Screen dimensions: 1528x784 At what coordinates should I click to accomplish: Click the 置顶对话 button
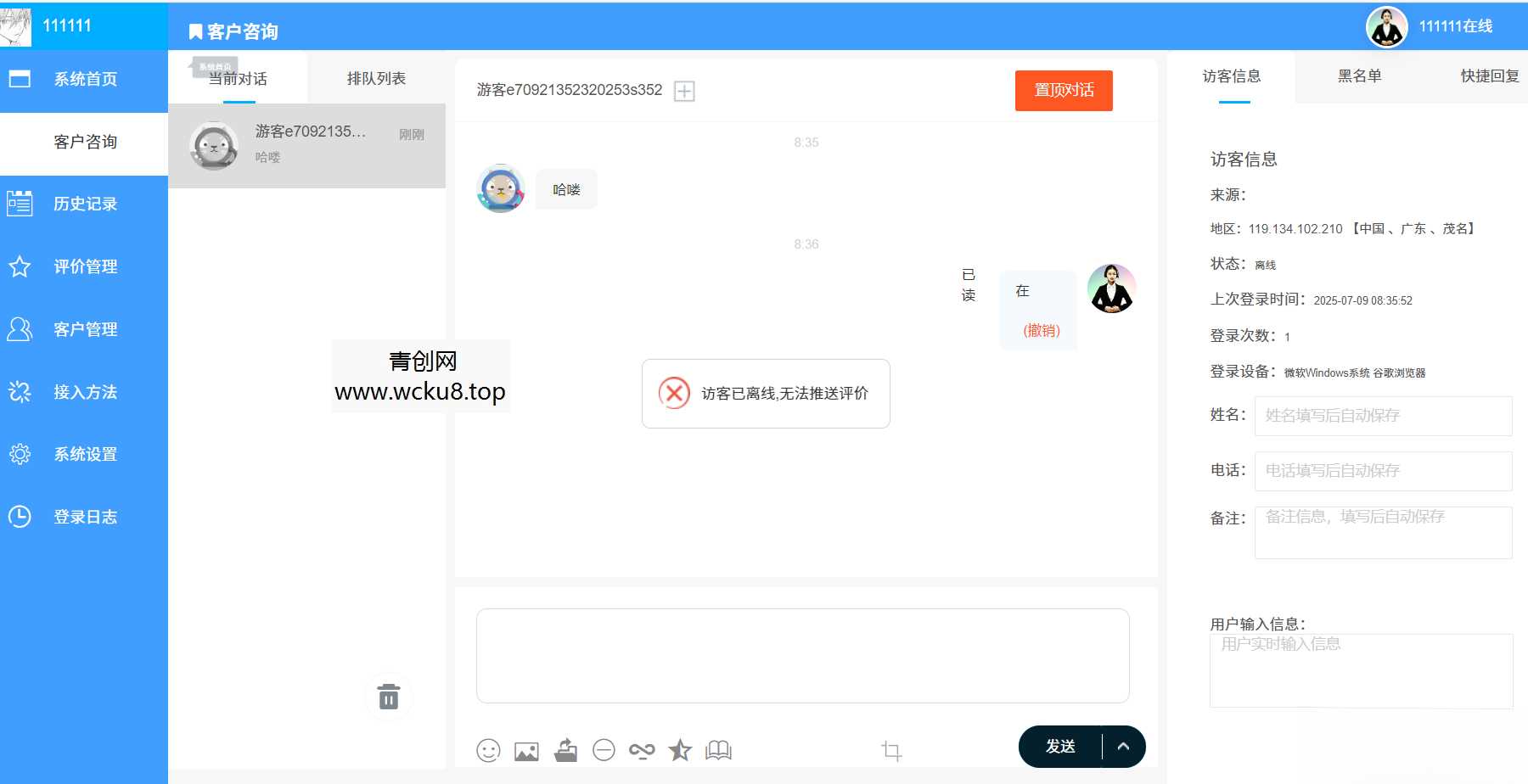[1063, 90]
